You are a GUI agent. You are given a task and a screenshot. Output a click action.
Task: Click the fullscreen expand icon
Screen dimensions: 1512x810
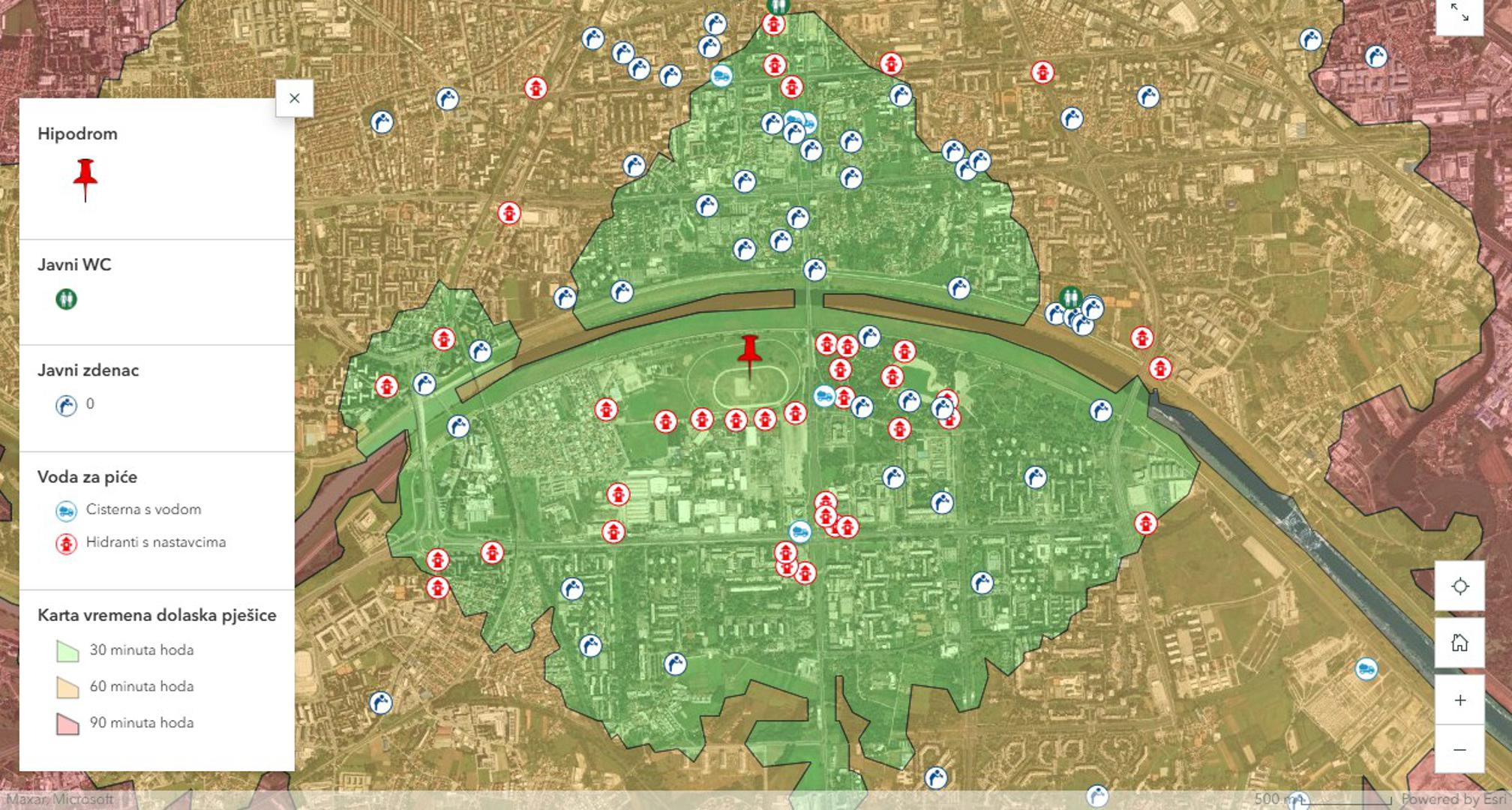pyautogui.click(x=1459, y=13)
